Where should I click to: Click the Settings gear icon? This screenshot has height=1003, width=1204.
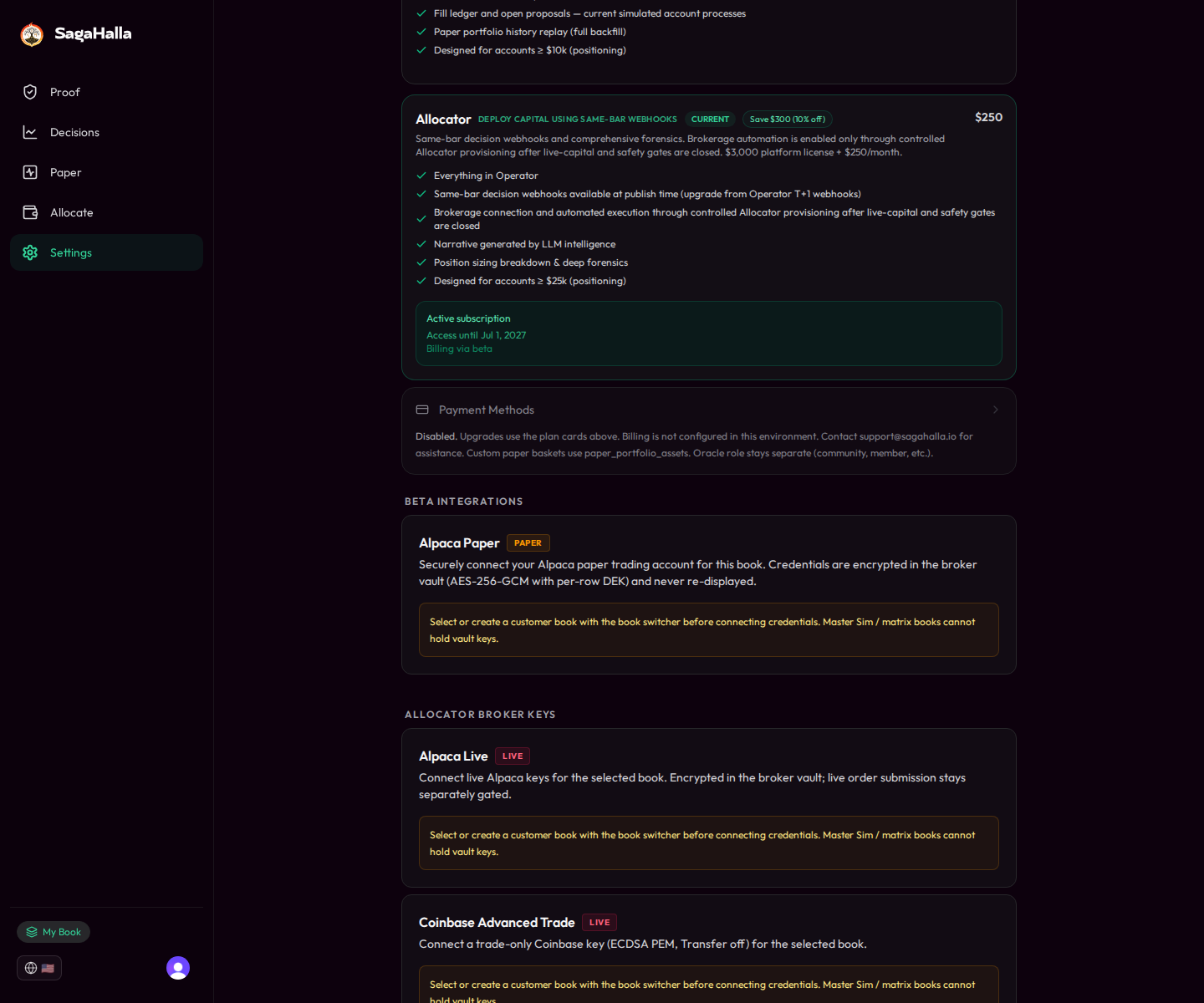[30, 252]
